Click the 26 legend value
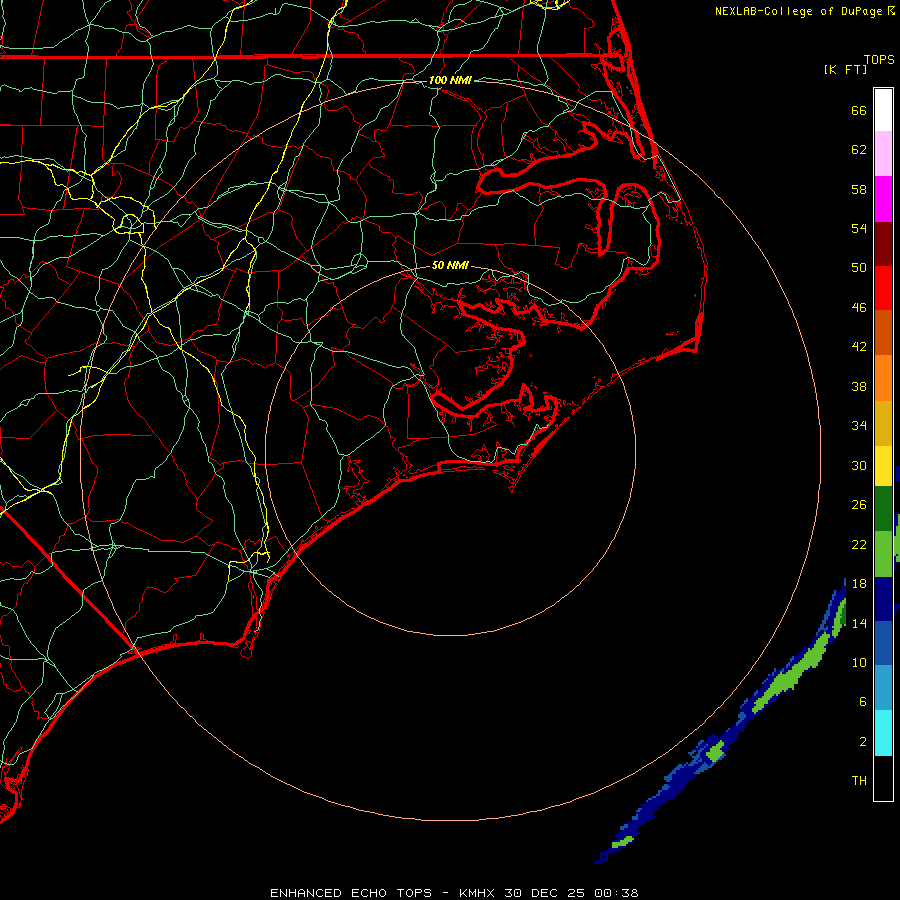The width and height of the screenshot is (900, 900). click(x=859, y=505)
